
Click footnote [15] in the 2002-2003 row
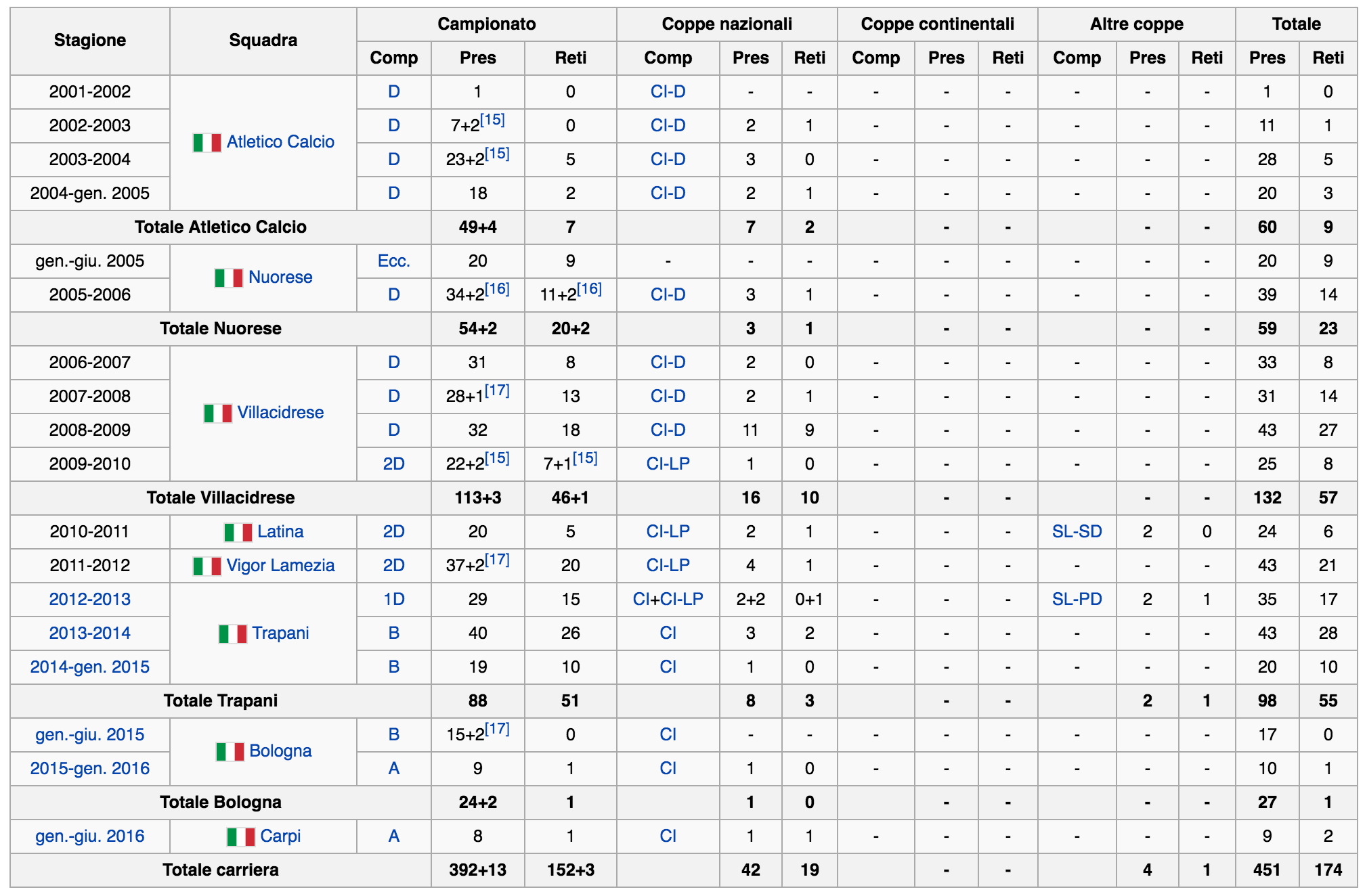pos(492,120)
